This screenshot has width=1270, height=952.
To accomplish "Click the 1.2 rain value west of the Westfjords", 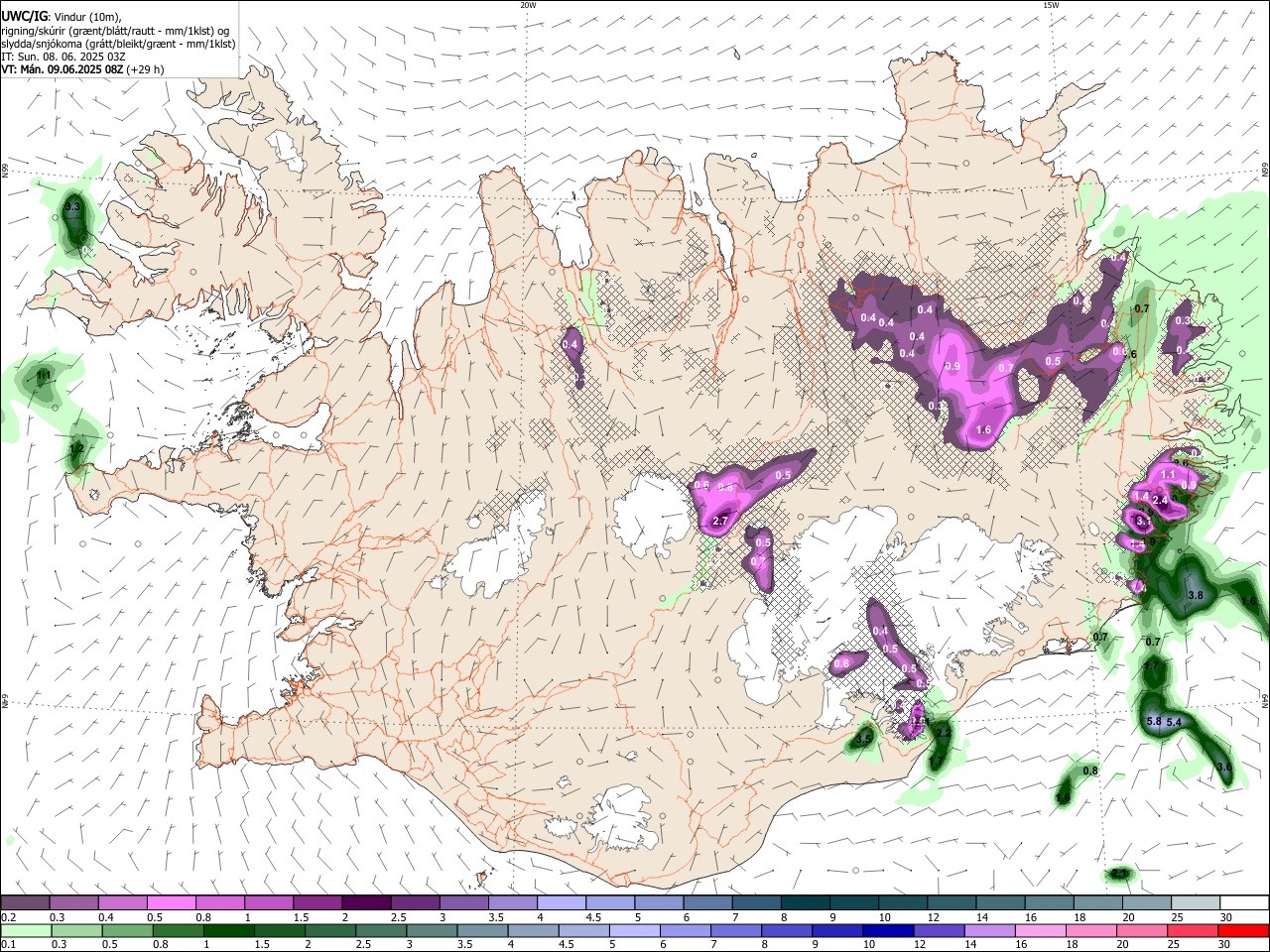I will (75, 448).
